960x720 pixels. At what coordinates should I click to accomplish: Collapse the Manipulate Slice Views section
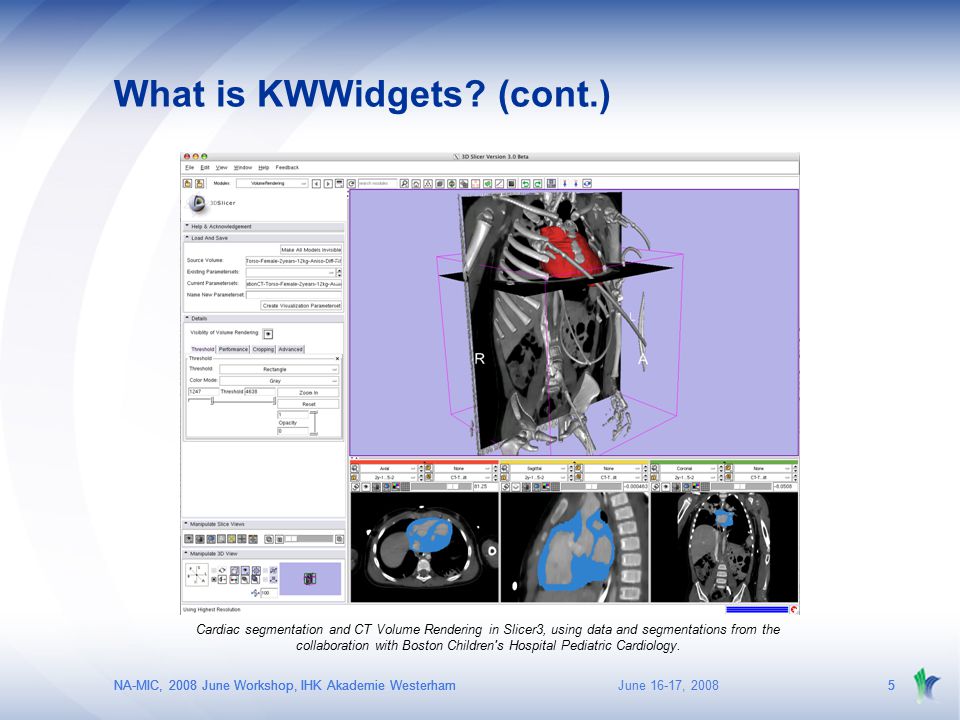(263, 524)
